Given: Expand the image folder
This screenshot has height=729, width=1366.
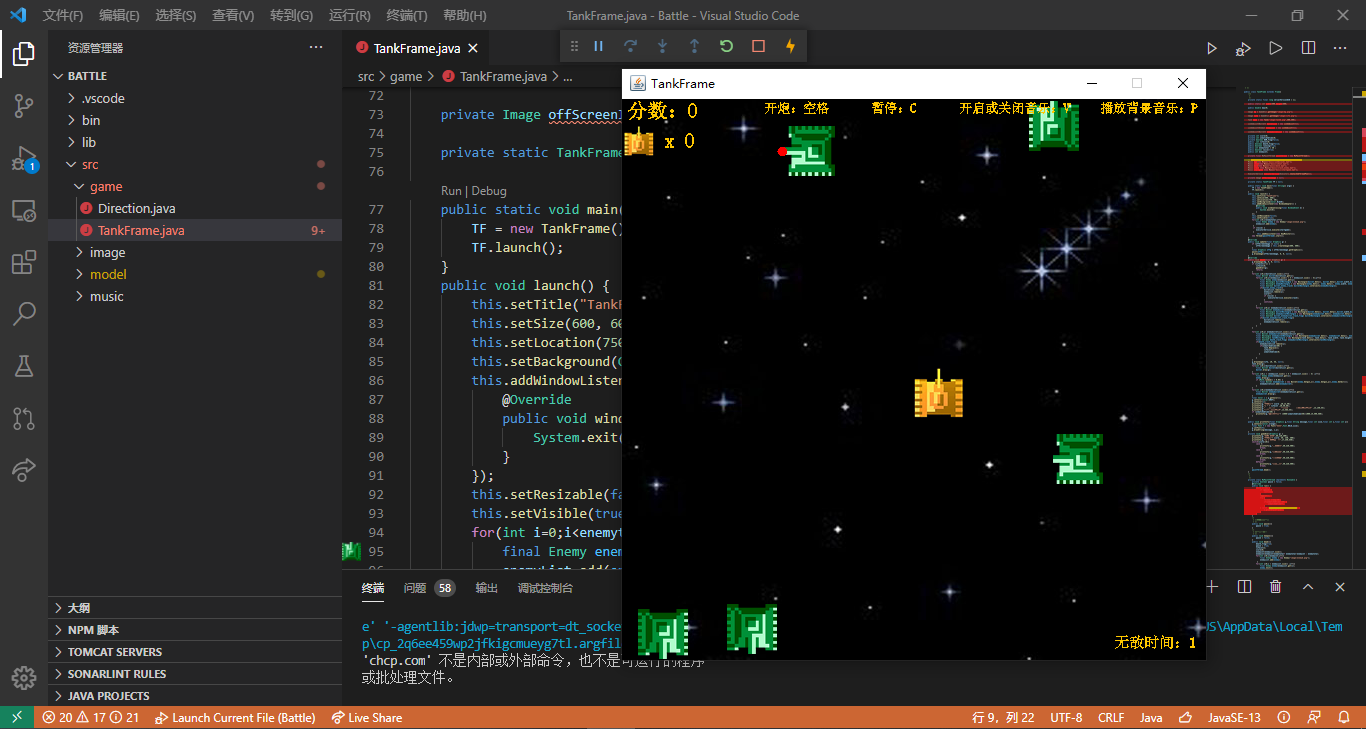Looking at the screenshot, I should [195, 252].
